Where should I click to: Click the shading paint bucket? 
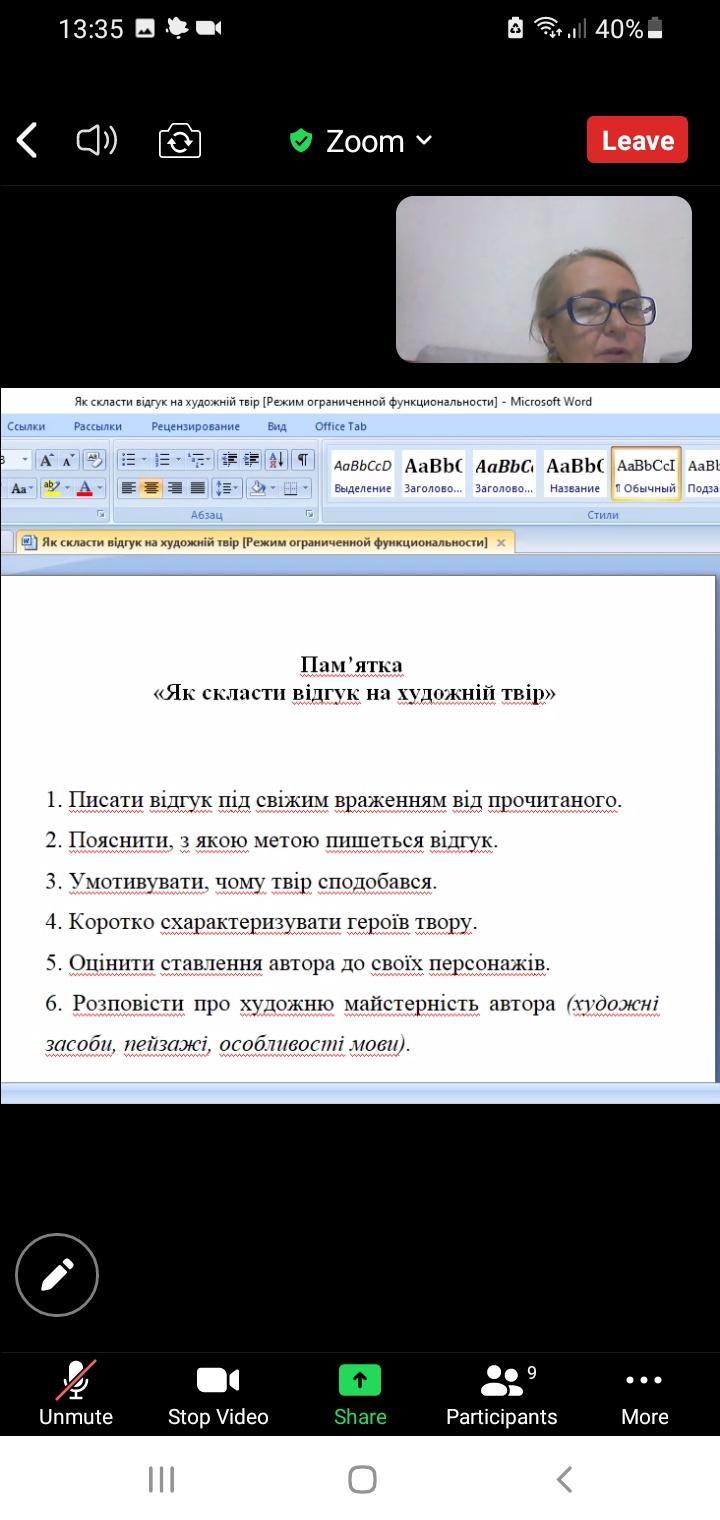(258, 488)
